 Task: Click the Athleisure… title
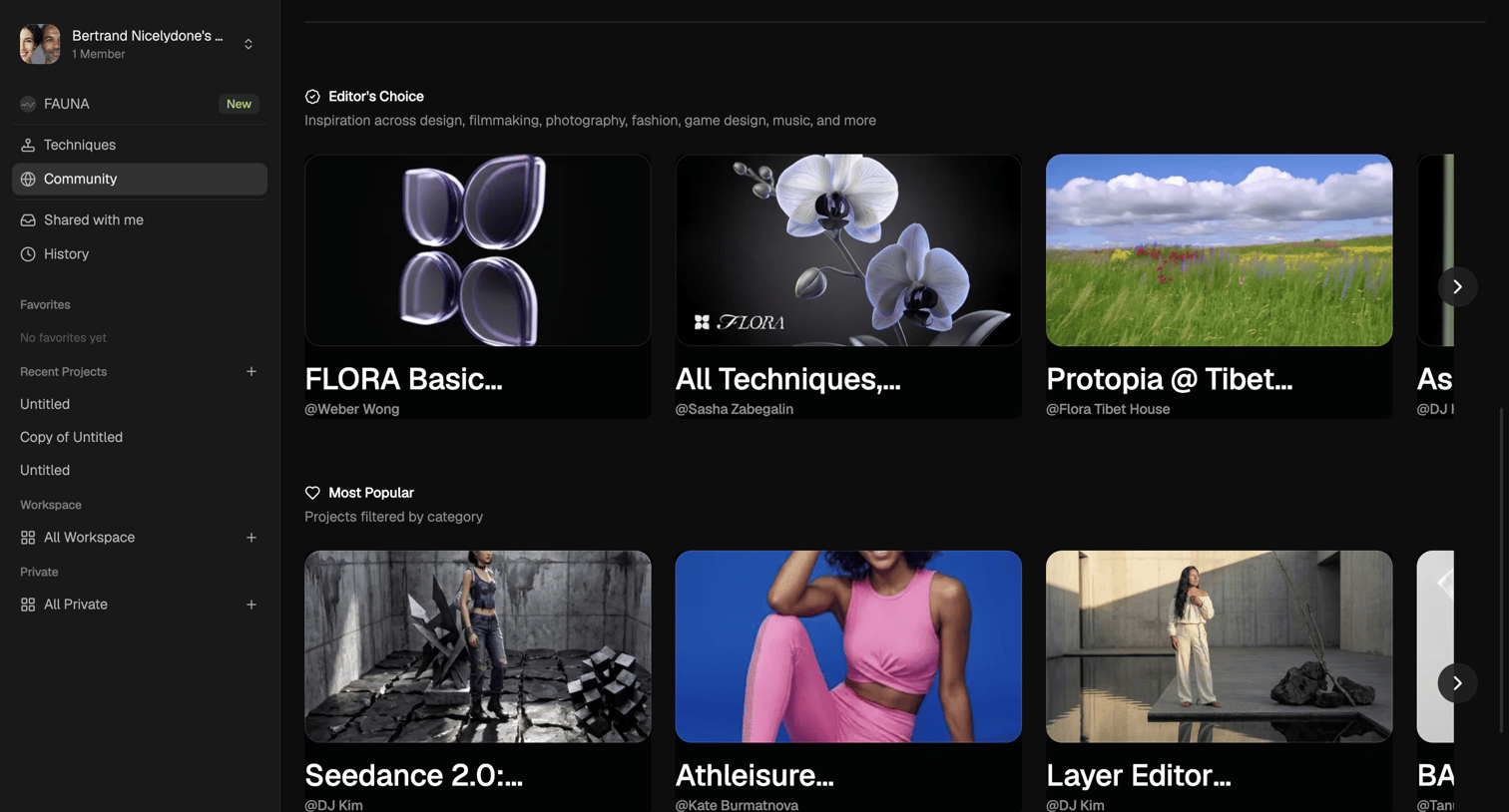754,775
